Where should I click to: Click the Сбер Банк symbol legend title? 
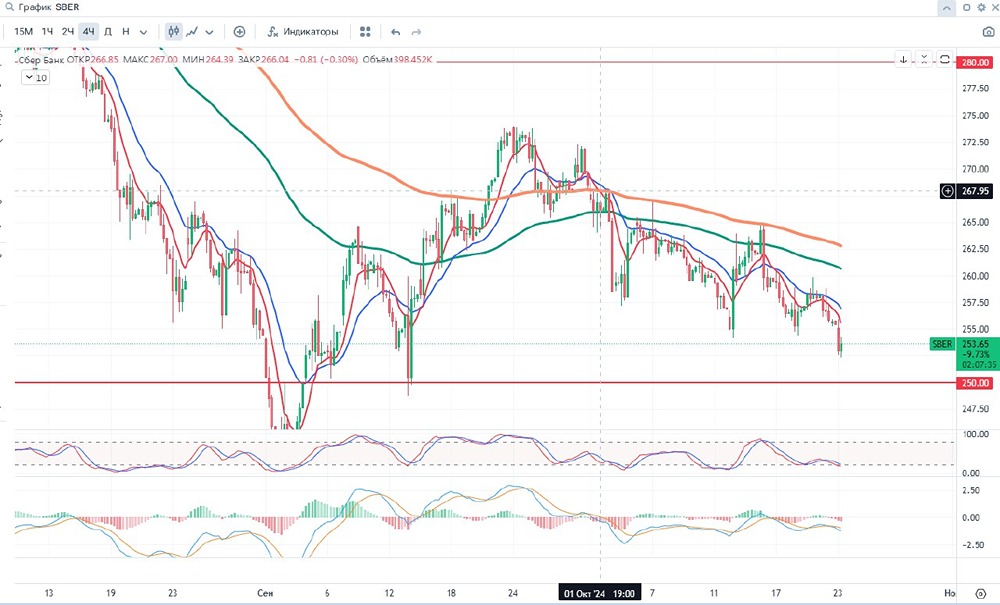(41, 60)
